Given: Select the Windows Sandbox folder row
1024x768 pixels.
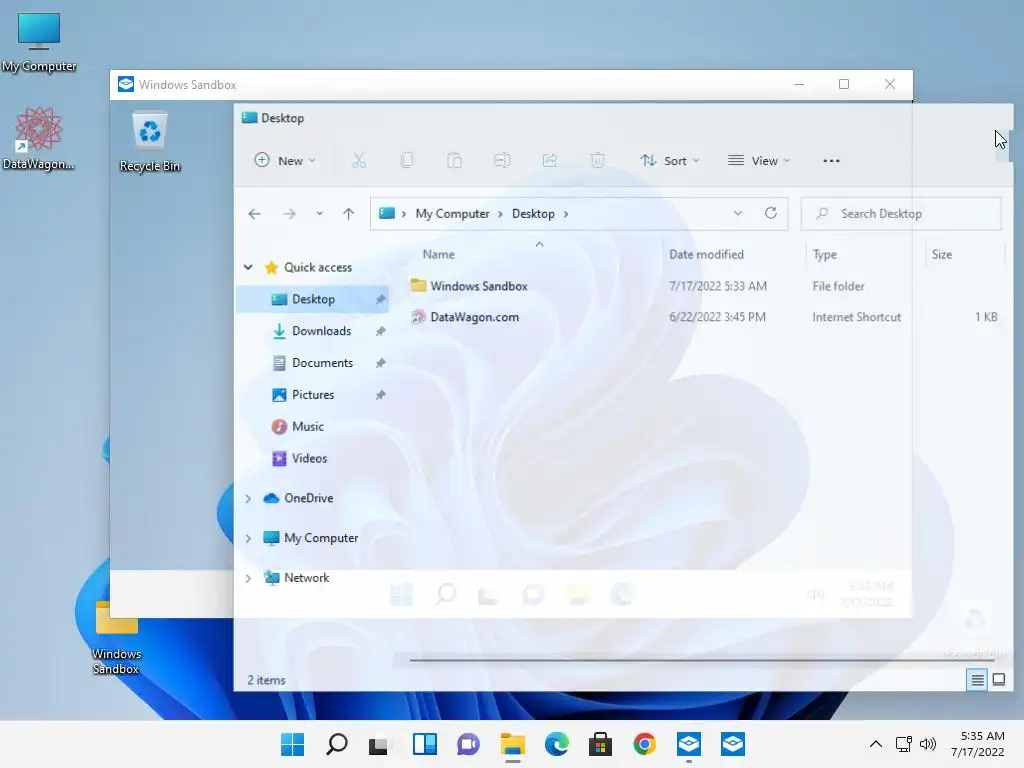Looking at the screenshot, I should point(704,286).
